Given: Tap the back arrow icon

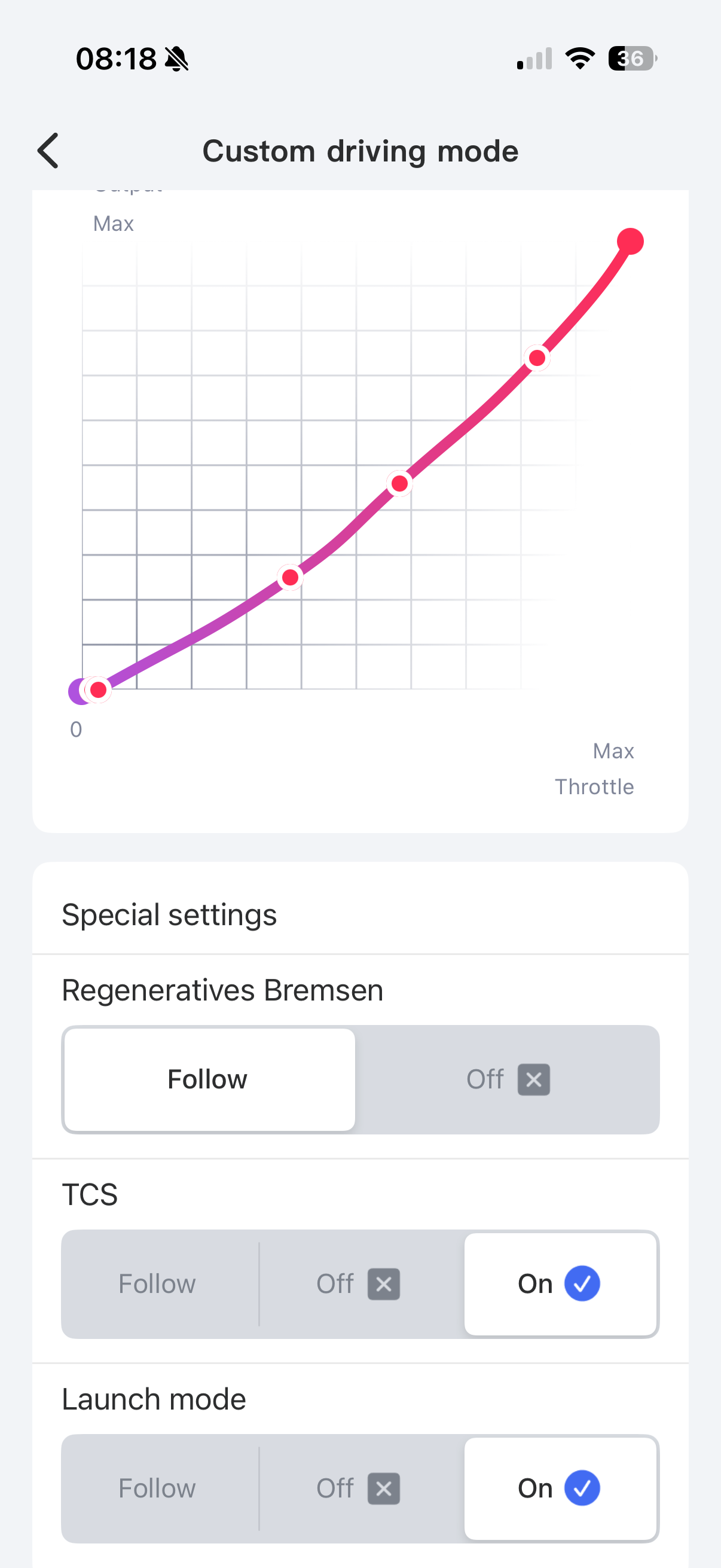Looking at the screenshot, I should tap(48, 150).
